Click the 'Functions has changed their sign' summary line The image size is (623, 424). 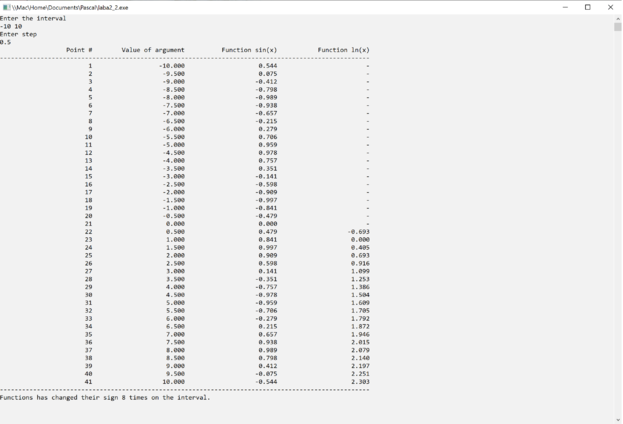pyautogui.click(x=105, y=397)
